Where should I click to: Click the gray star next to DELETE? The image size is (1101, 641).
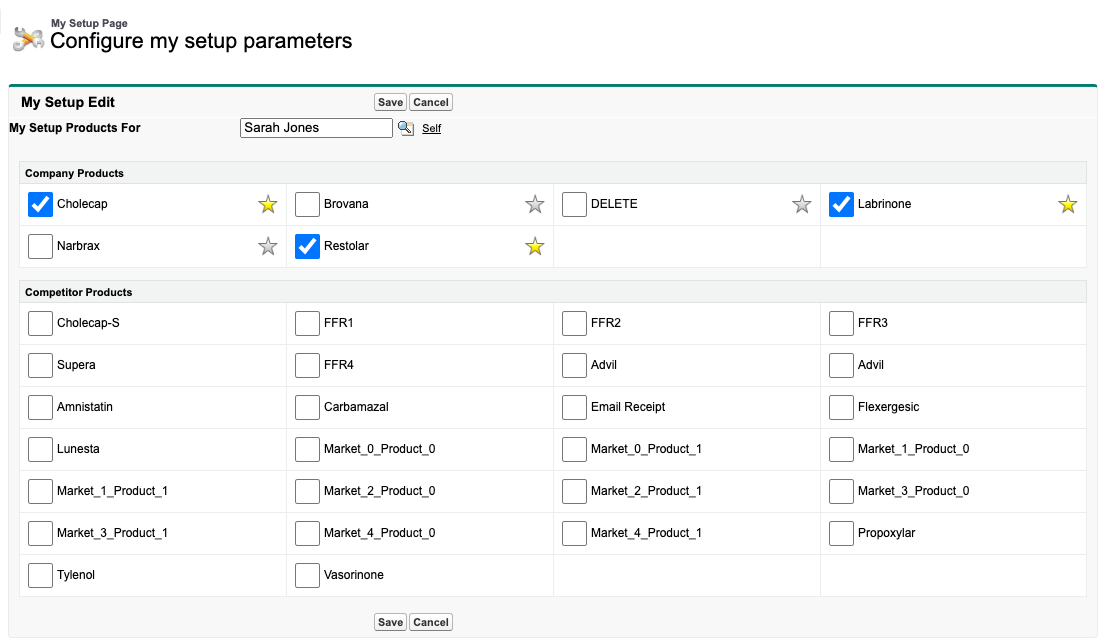[x=801, y=205]
